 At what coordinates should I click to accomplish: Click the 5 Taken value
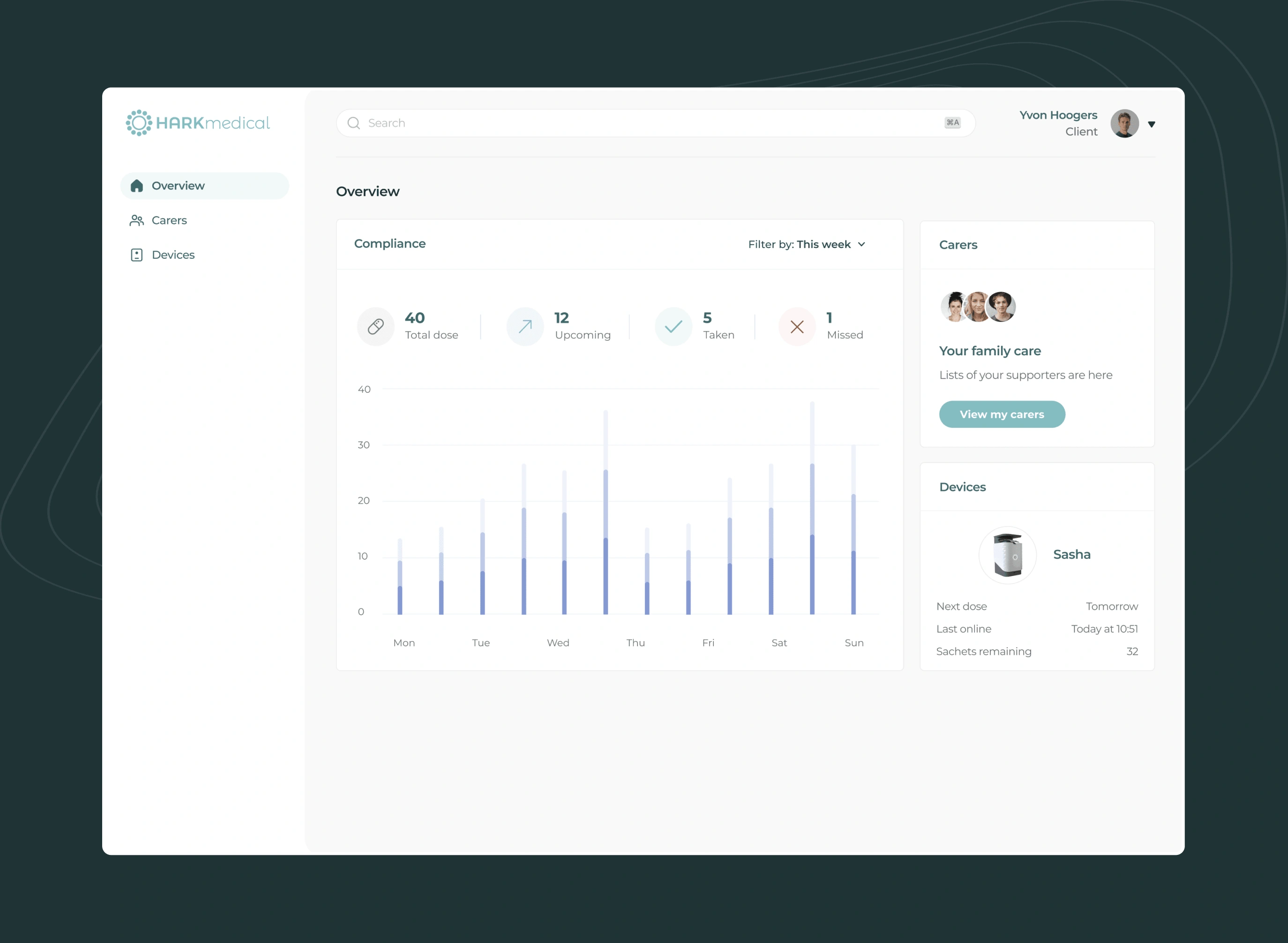(x=707, y=318)
